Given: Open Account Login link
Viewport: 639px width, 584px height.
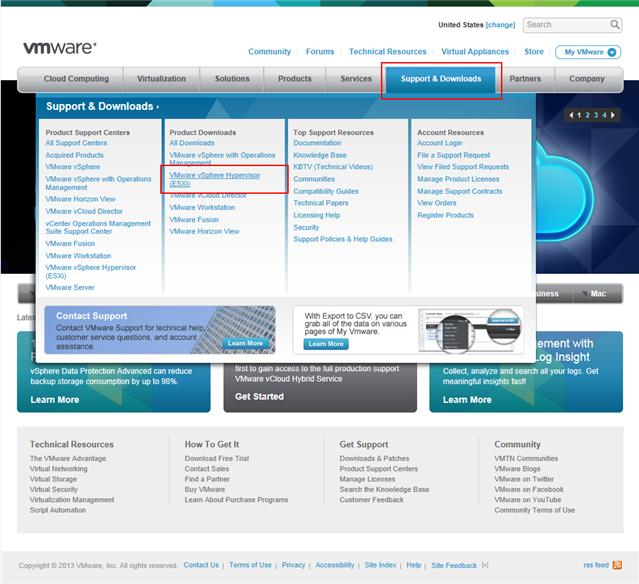Looking at the screenshot, I should pyautogui.click(x=440, y=143).
